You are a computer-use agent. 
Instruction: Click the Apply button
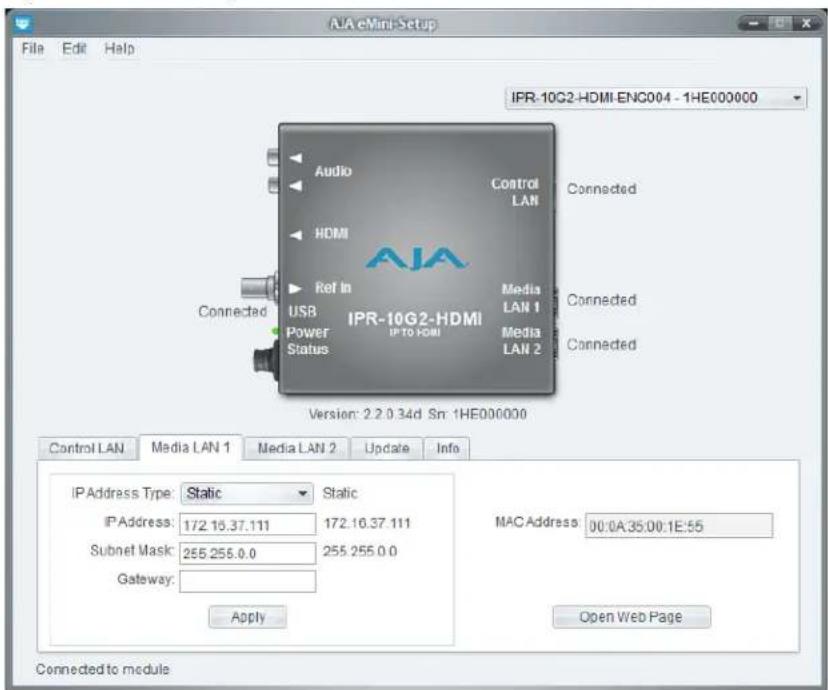click(248, 617)
